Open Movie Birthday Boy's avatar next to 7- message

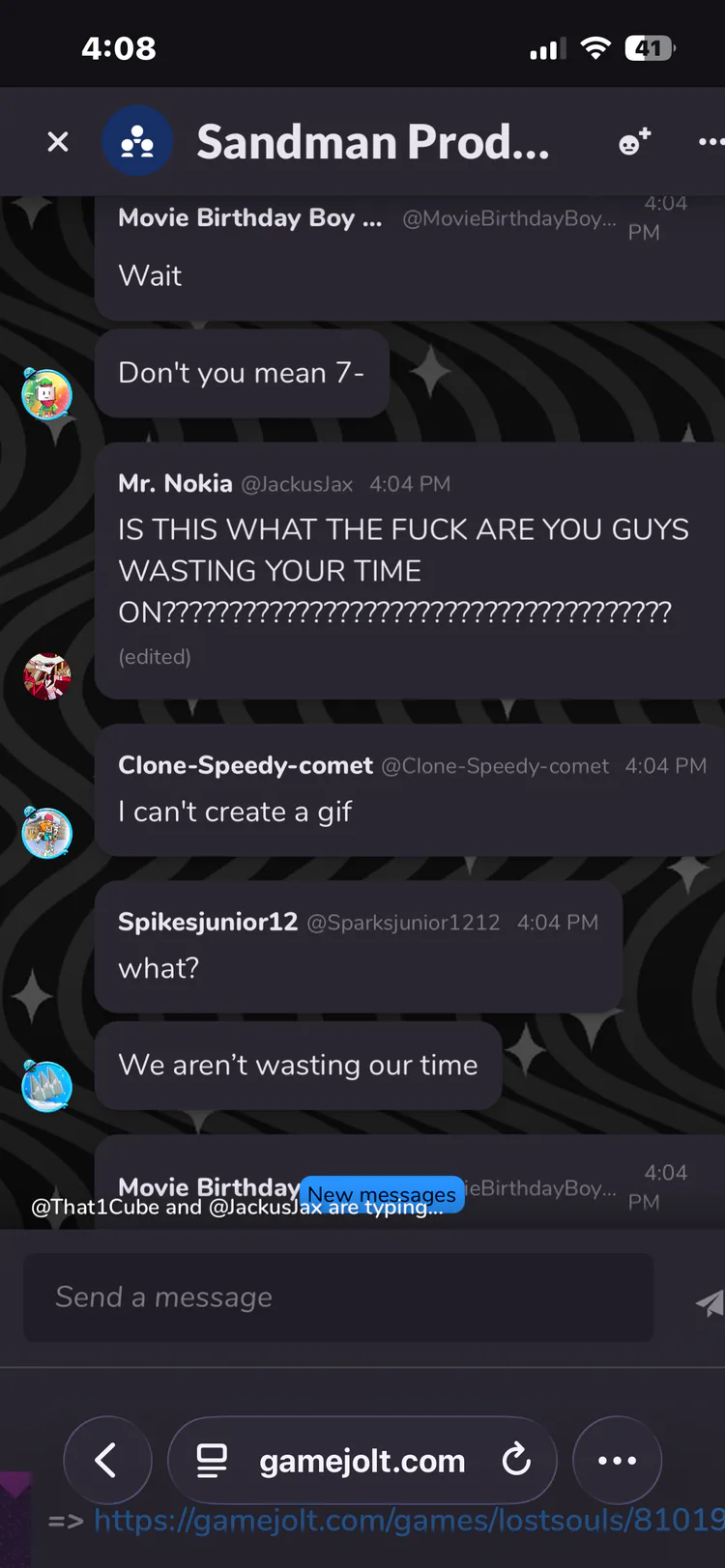point(47,394)
